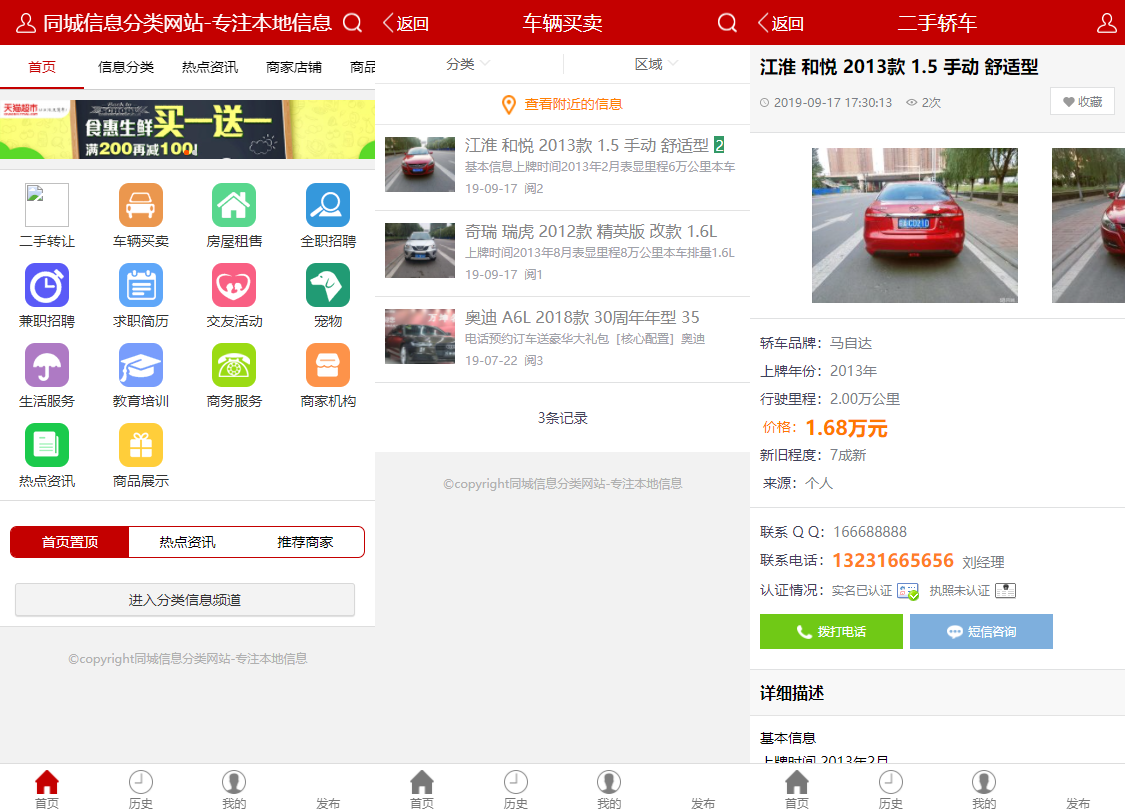View the partially visible second car photo
1125x812 pixels.
pyautogui.click(x=1088, y=225)
